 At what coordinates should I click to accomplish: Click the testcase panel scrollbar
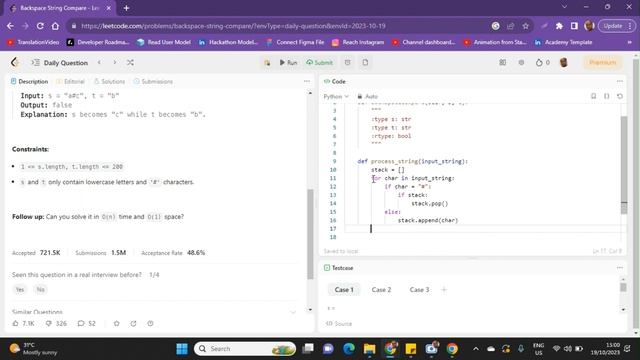(623, 287)
